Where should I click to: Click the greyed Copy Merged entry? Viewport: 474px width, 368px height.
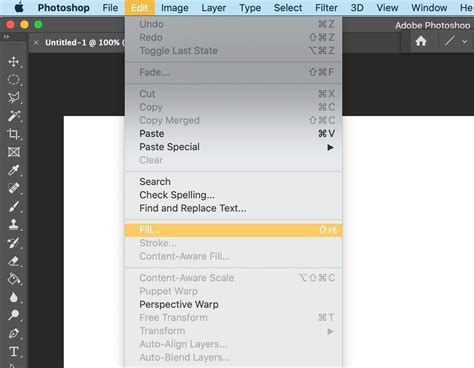(x=233, y=120)
